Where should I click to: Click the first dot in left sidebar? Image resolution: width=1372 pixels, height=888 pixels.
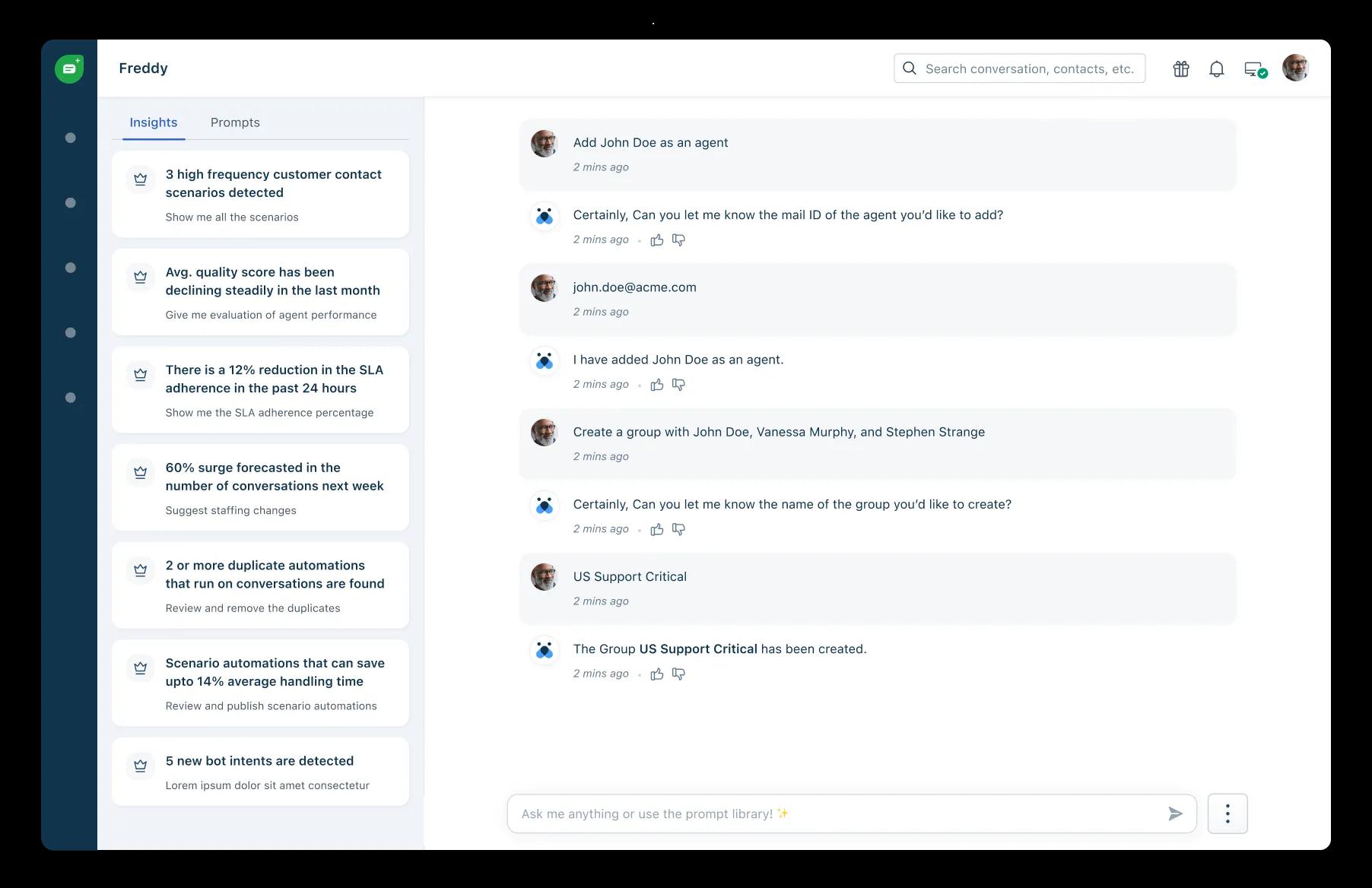pos(71,138)
